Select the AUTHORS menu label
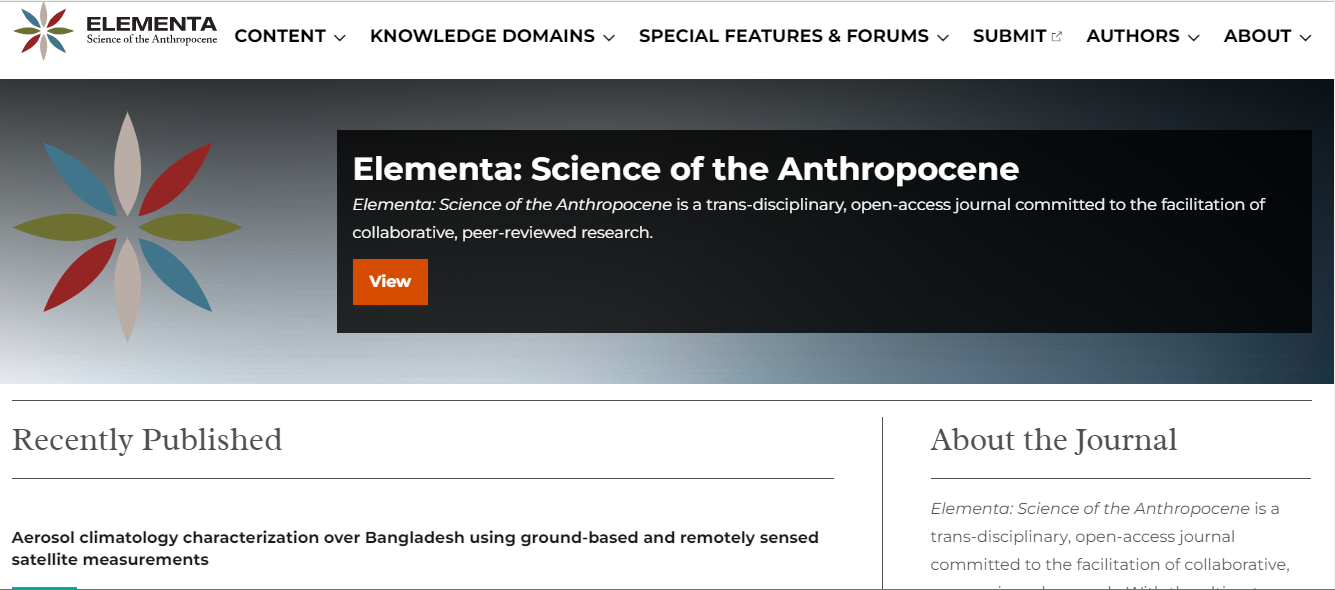The image size is (1335, 590). (1132, 36)
